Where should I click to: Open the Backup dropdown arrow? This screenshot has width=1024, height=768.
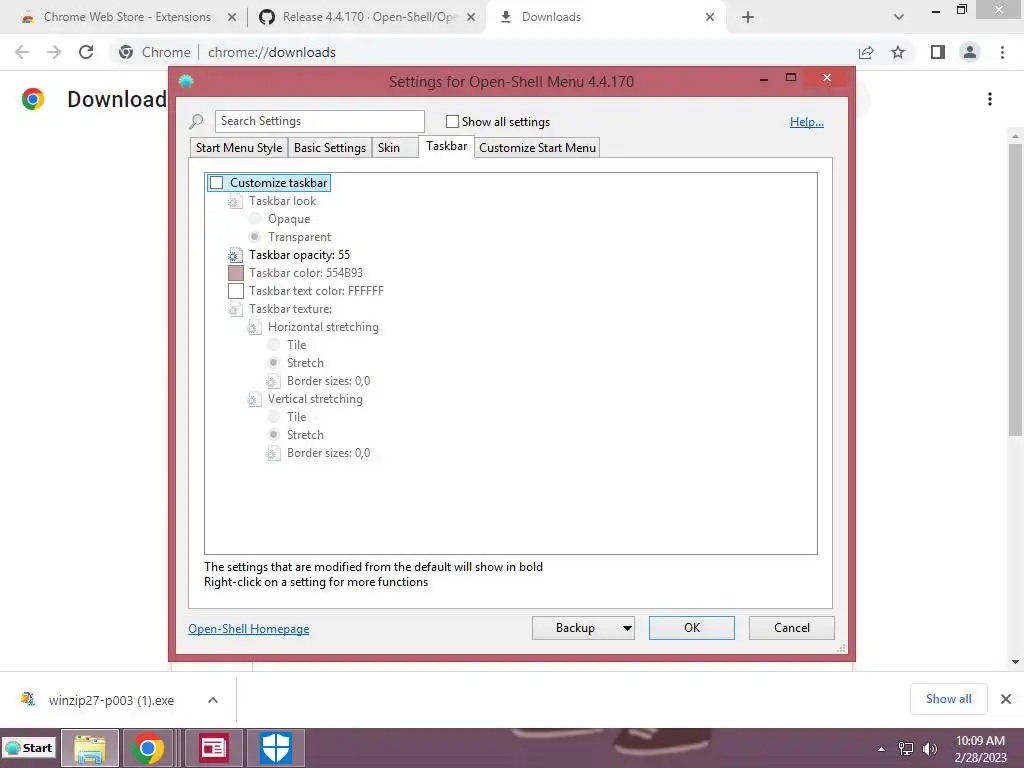[627, 628]
